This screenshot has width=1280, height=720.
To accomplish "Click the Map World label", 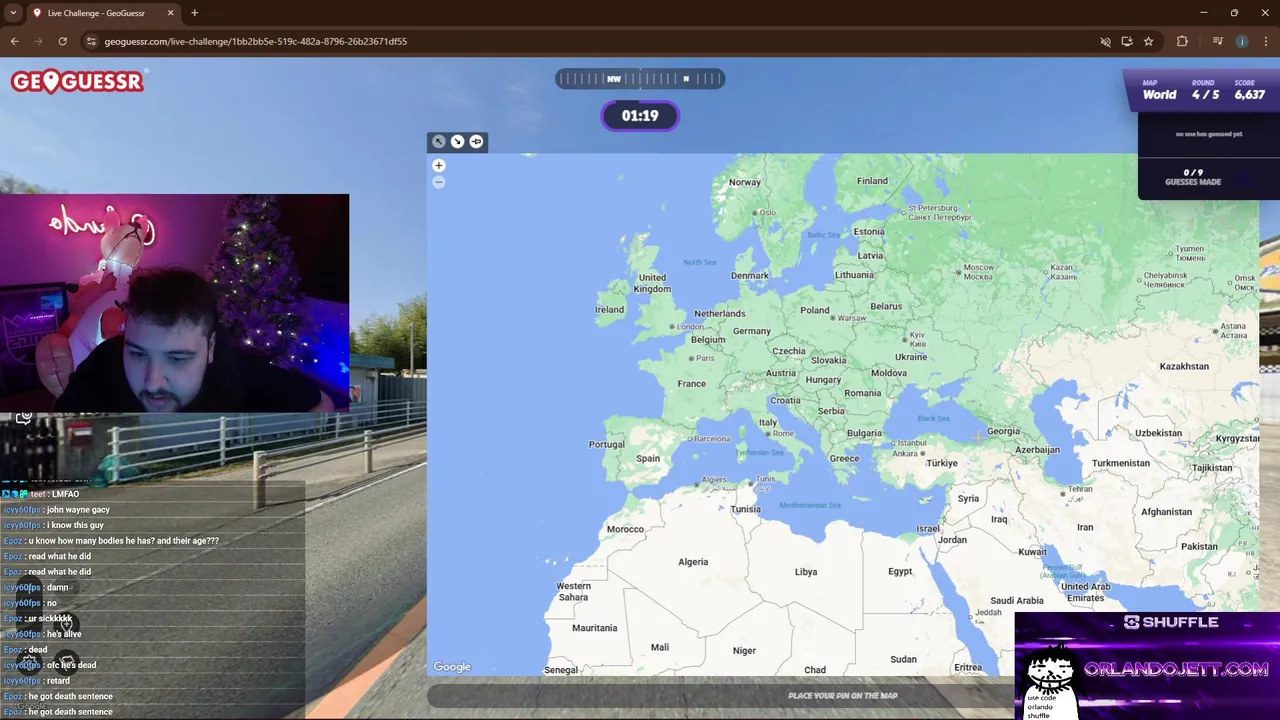I will [1159, 90].
